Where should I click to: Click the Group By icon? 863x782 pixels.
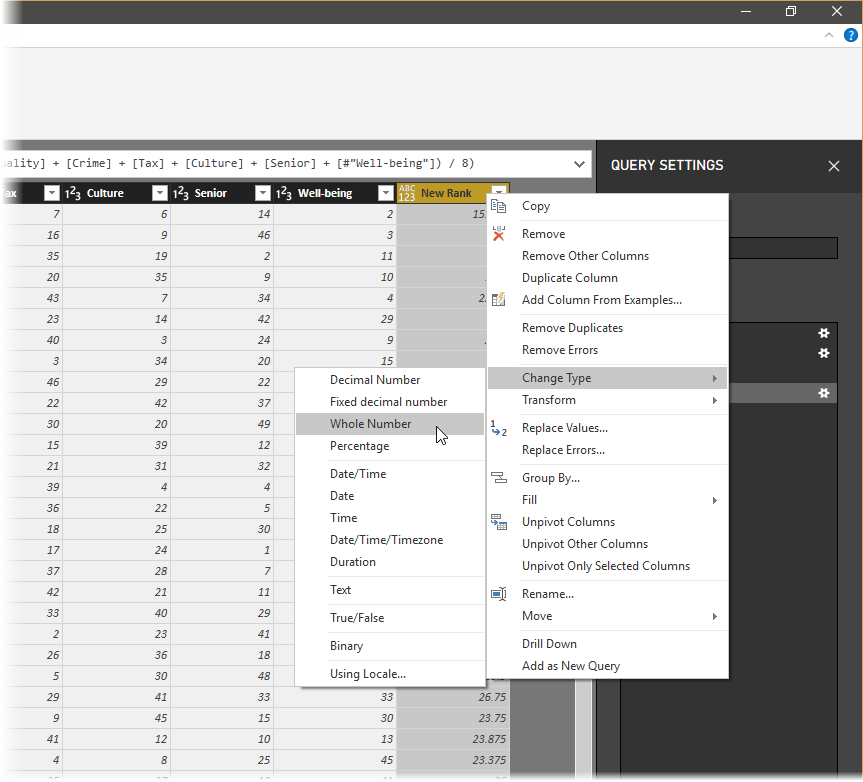(x=499, y=478)
